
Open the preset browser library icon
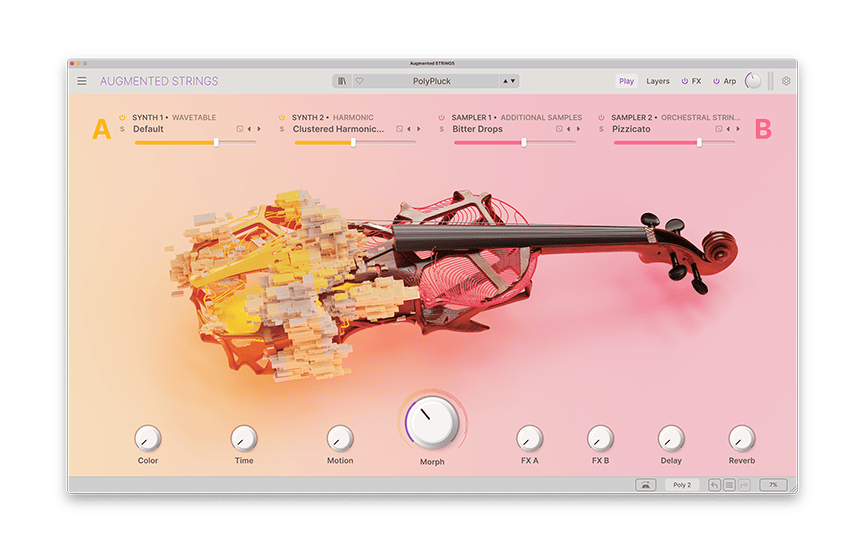click(343, 81)
